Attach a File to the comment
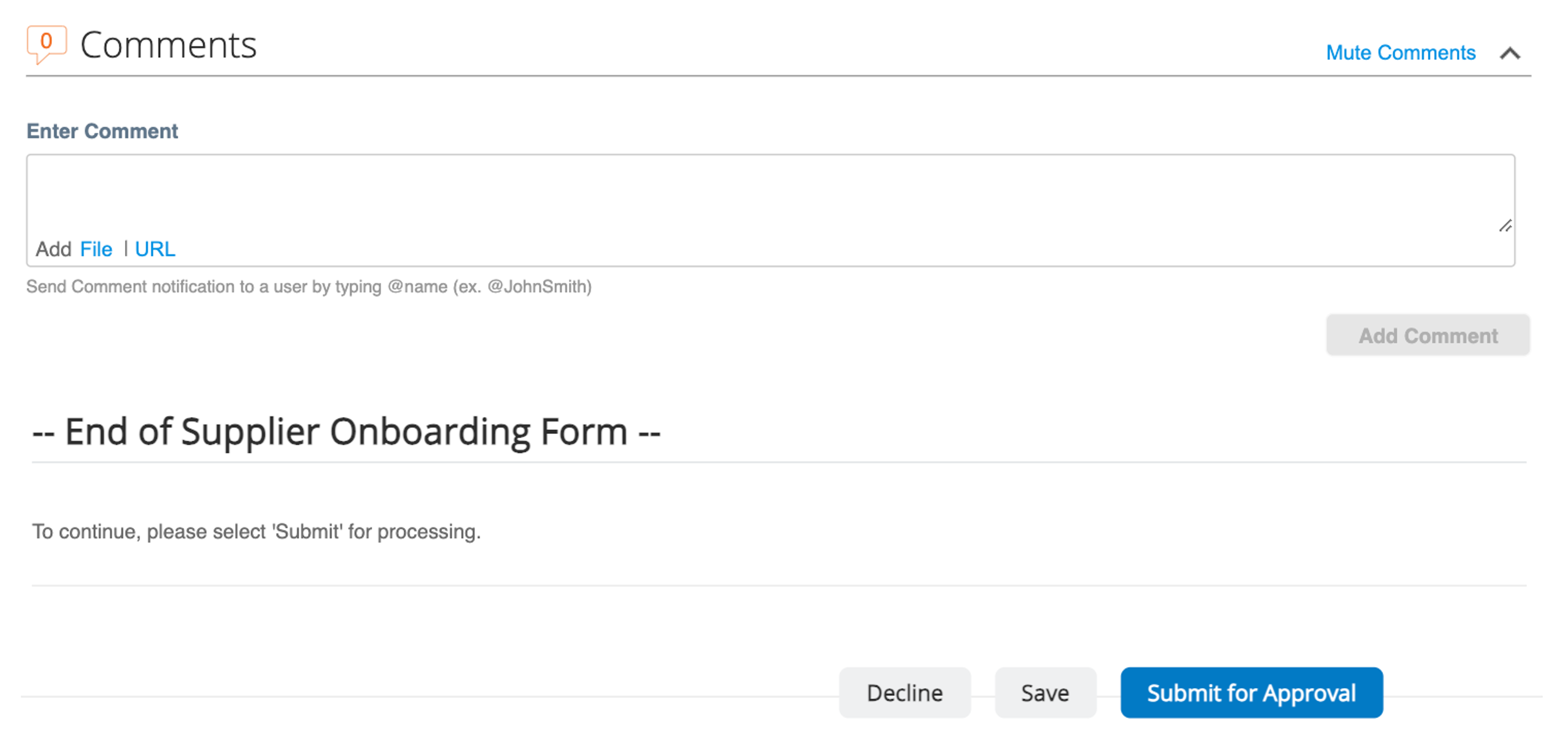Image resolution: width=1568 pixels, height=755 pixels. click(x=96, y=249)
